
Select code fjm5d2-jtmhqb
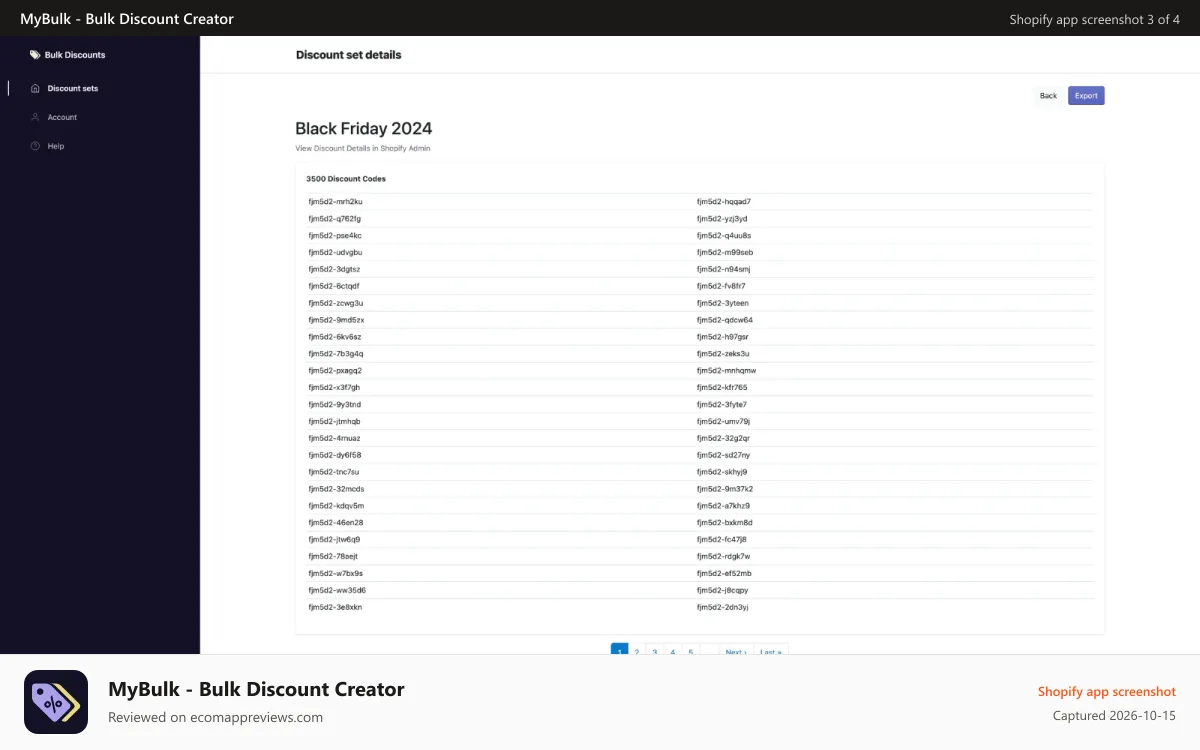pyautogui.click(x=334, y=421)
